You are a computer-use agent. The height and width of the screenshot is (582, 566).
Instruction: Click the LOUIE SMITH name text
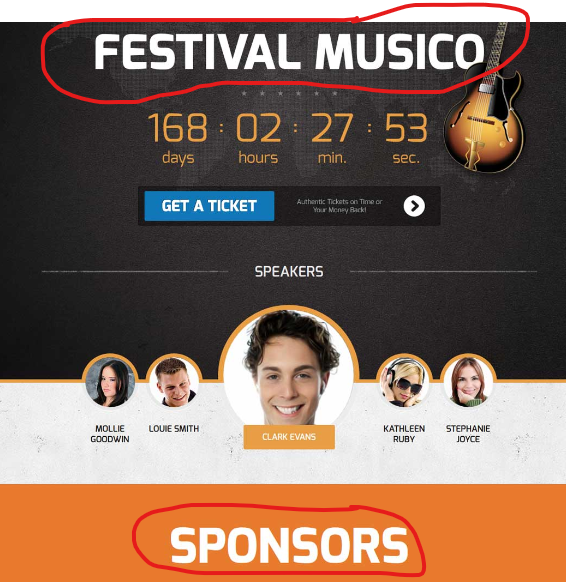[174, 429]
